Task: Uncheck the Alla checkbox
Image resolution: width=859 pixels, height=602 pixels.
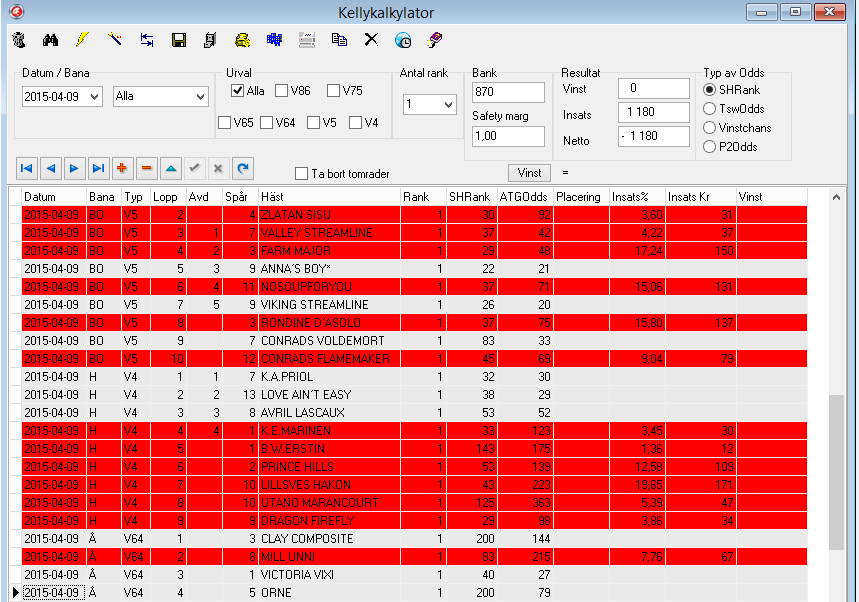Action: 237,91
